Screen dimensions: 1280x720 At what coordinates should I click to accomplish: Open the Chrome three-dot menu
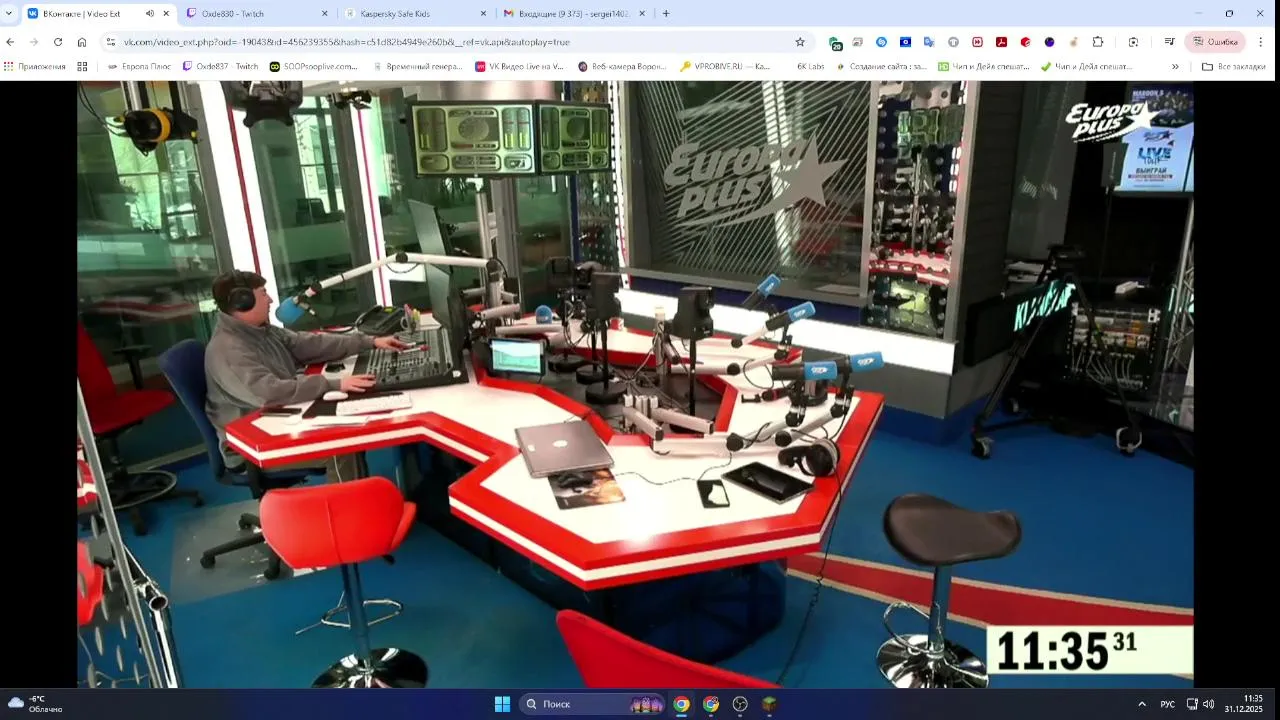click(x=1261, y=42)
